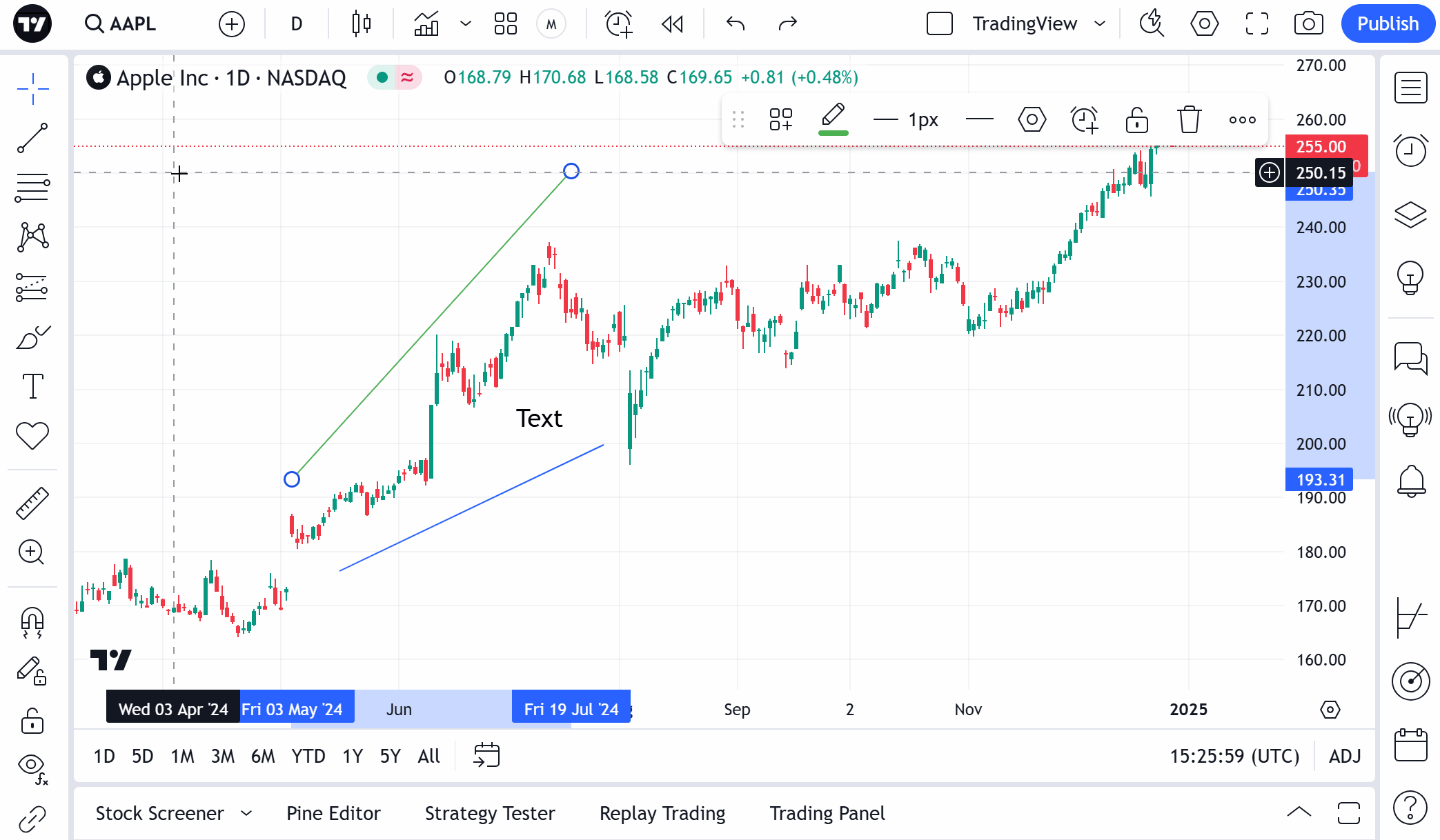Click the Publish button
Screen dimensions: 1440x840
[x=1388, y=24]
